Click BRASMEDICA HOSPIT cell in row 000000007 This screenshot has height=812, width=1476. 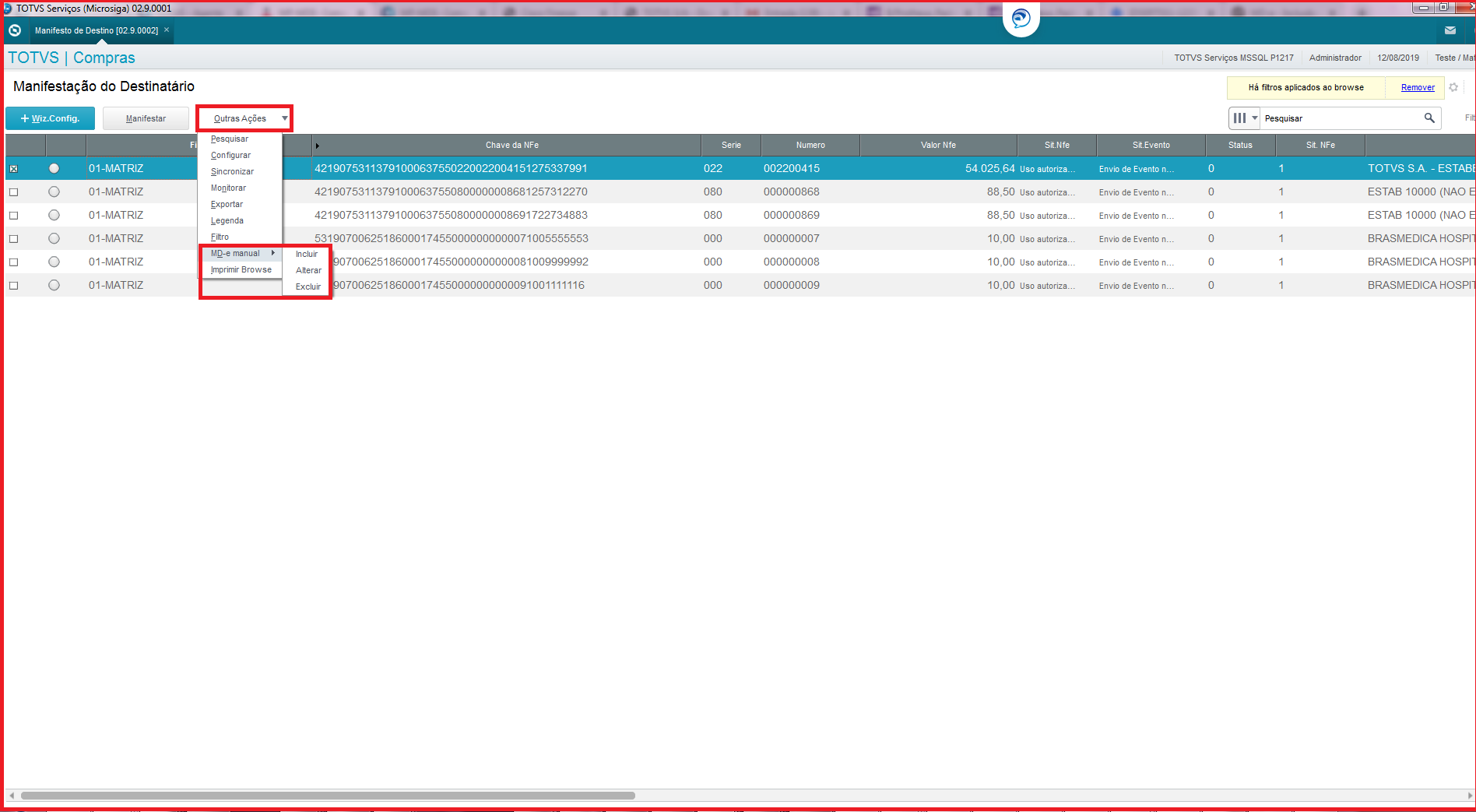point(1421,238)
